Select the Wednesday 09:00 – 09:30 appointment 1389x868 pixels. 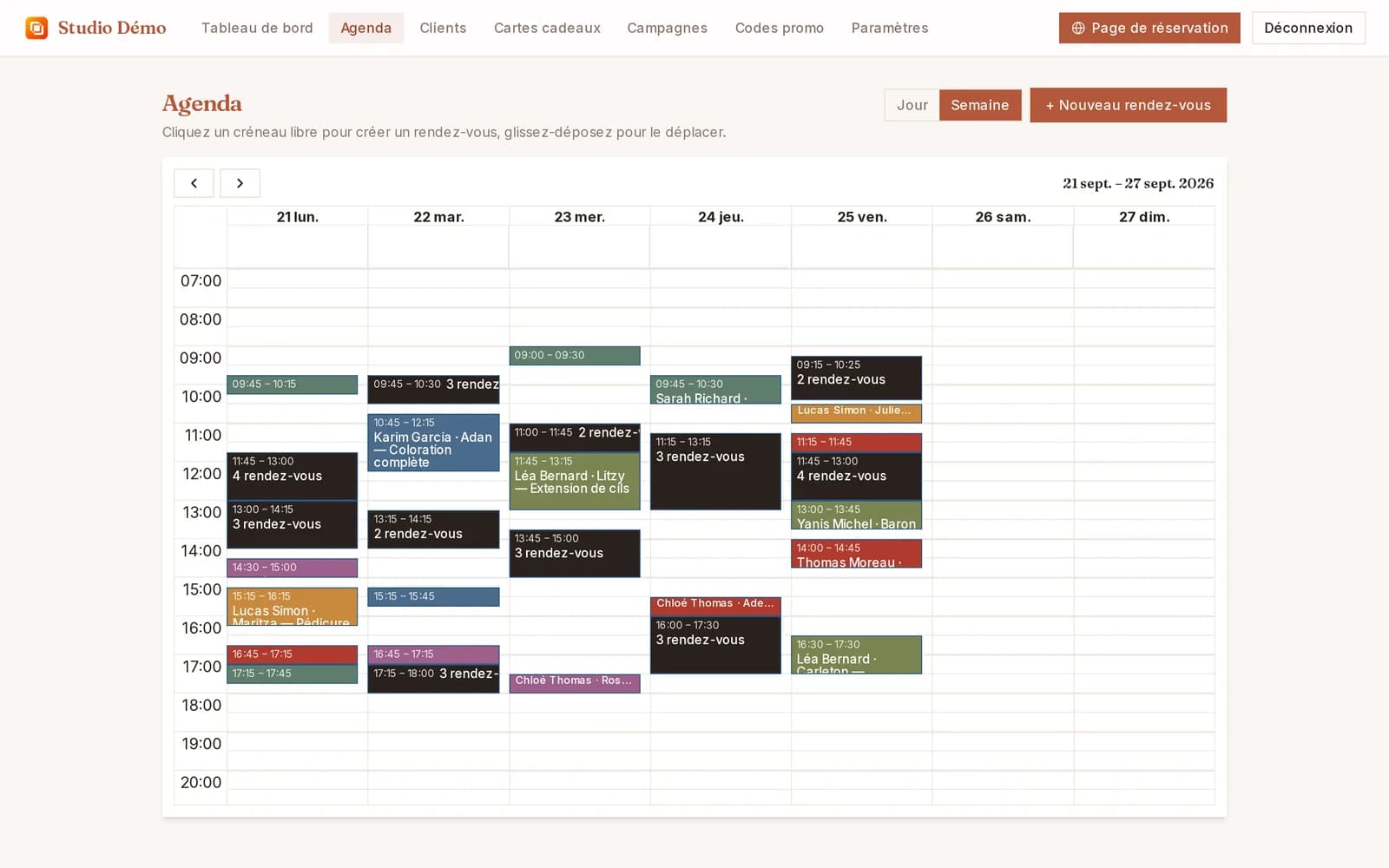pos(575,356)
